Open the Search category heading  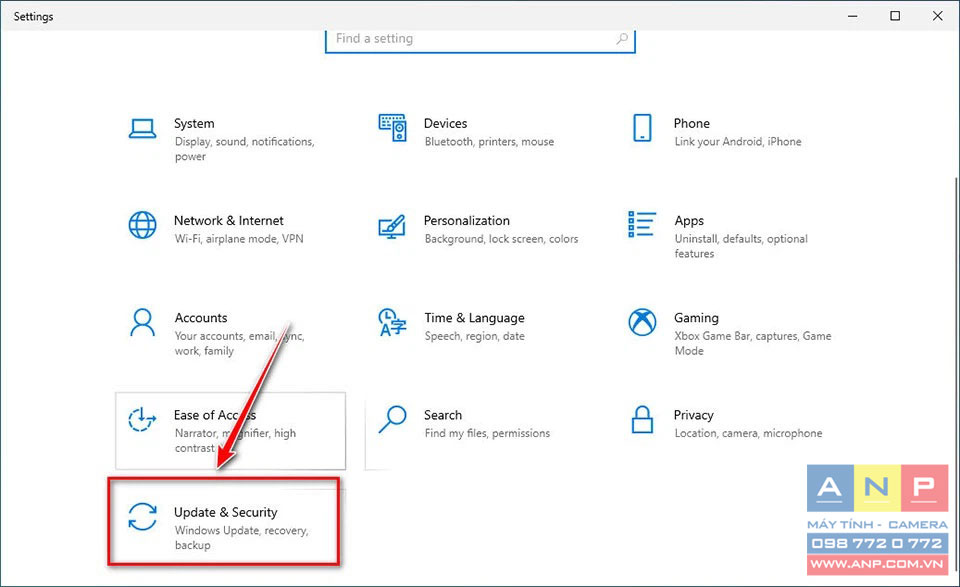[x=443, y=415]
